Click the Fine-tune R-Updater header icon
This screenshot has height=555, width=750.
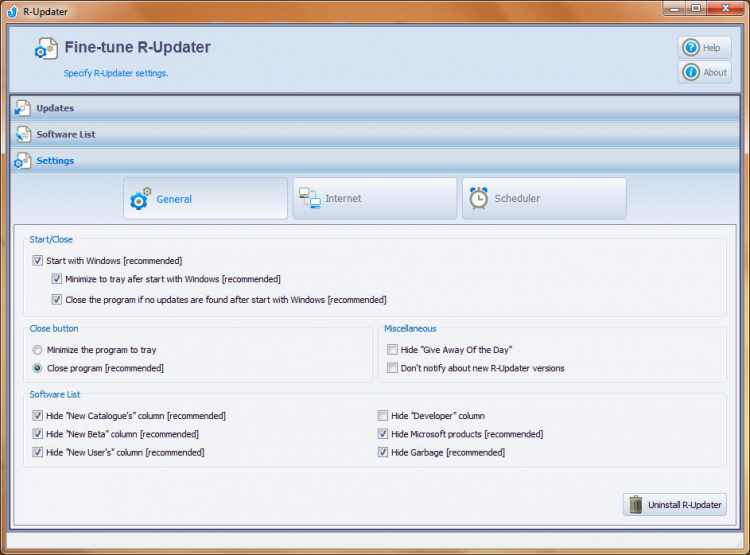pyautogui.click(x=46, y=48)
